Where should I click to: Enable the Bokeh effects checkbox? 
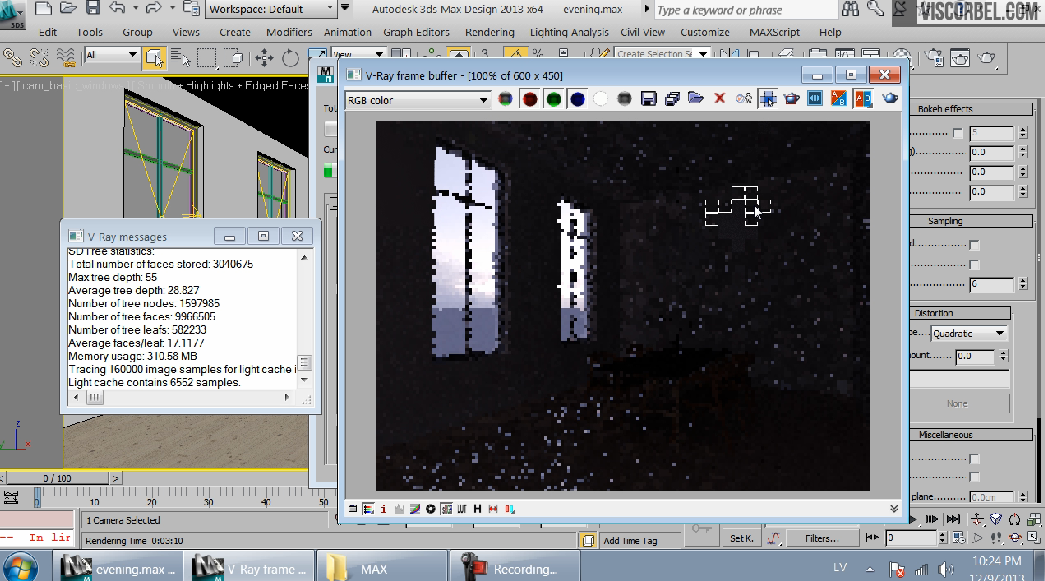958,133
